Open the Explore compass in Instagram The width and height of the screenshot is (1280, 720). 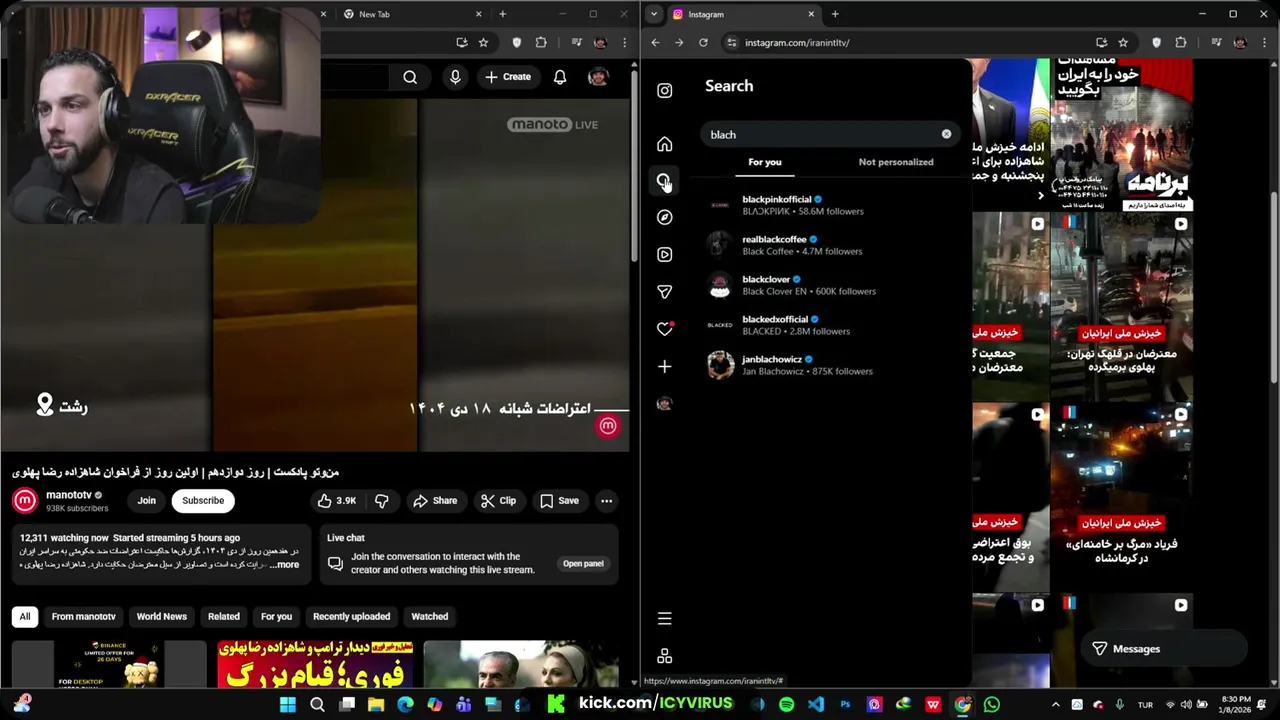[664, 217]
